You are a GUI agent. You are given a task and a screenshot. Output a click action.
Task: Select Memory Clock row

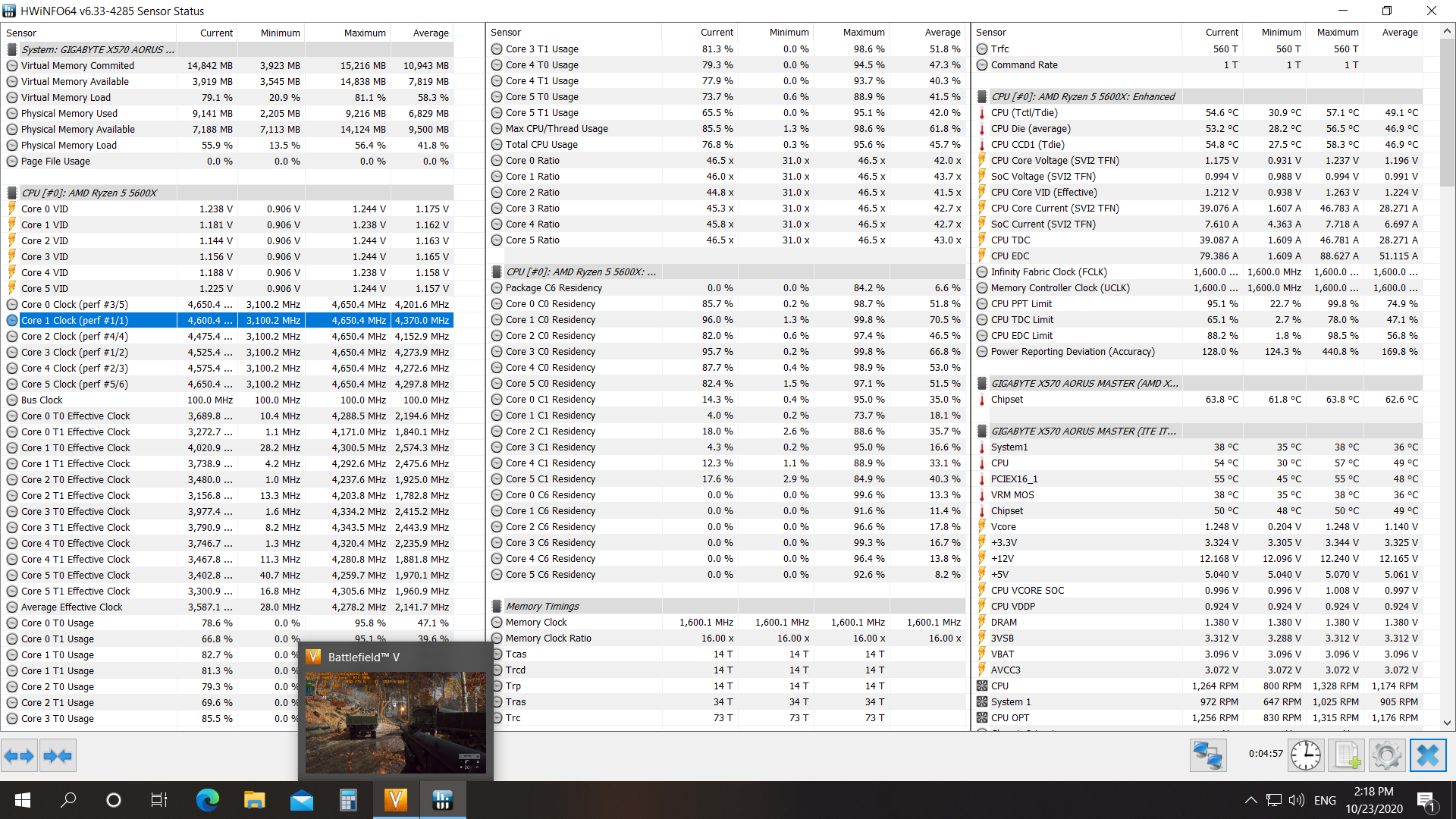726,622
